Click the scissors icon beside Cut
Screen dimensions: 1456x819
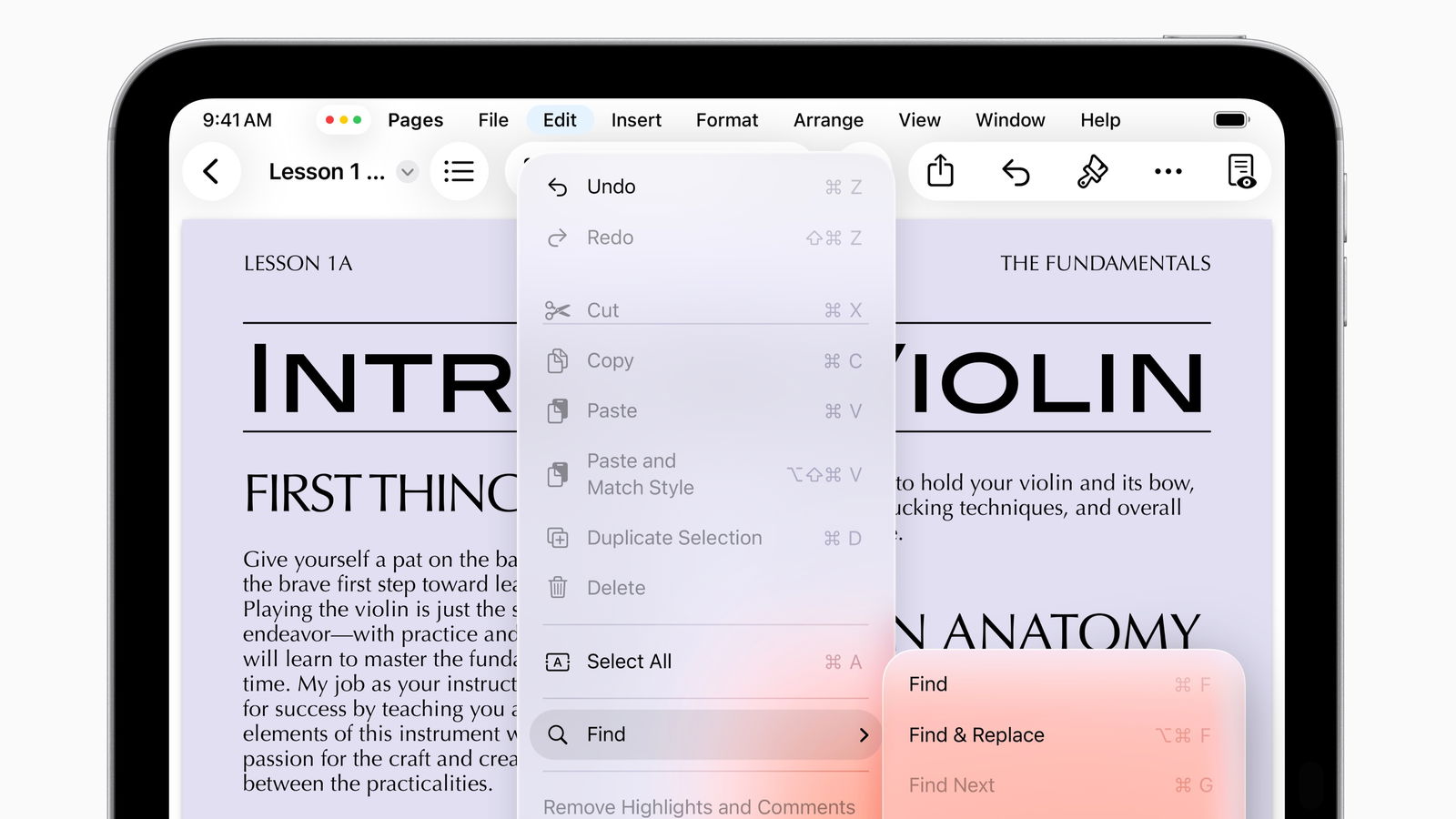coord(557,310)
